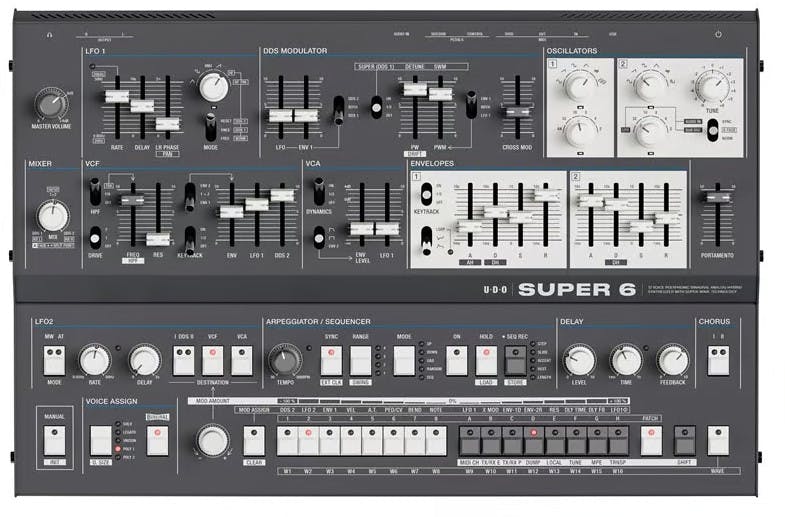
Task: Move the Envelope 1 Attack slider
Action: click(x=470, y=226)
